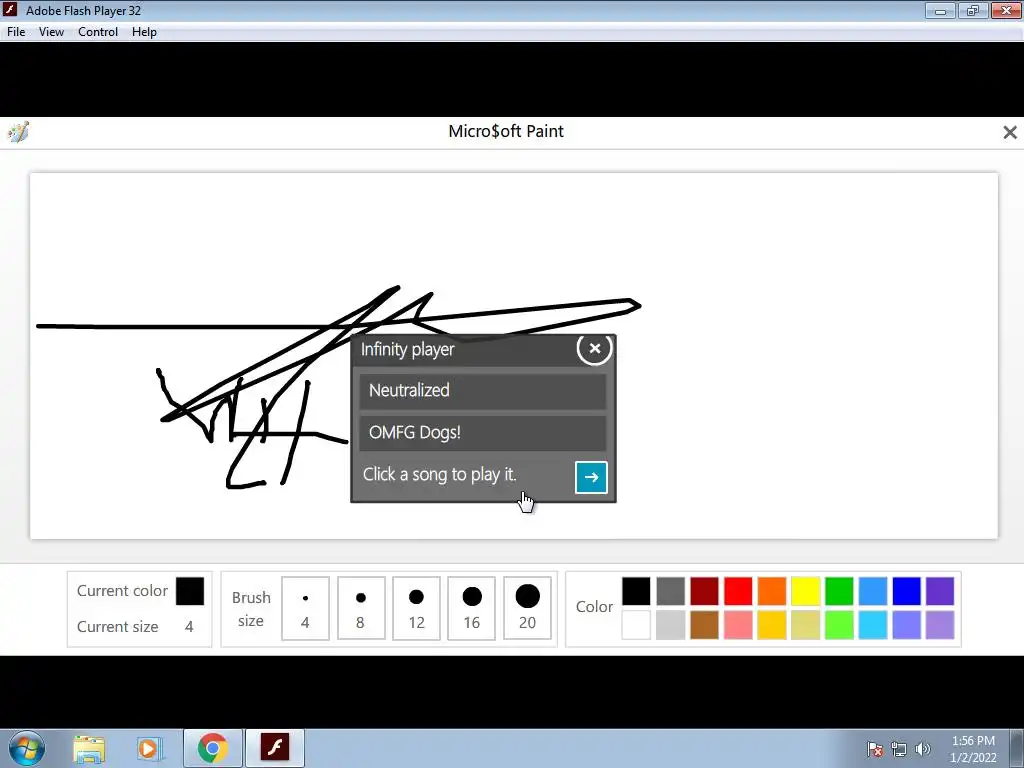
Task: Pick the periwinkle light blue color swatch
Action: [906, 625]
